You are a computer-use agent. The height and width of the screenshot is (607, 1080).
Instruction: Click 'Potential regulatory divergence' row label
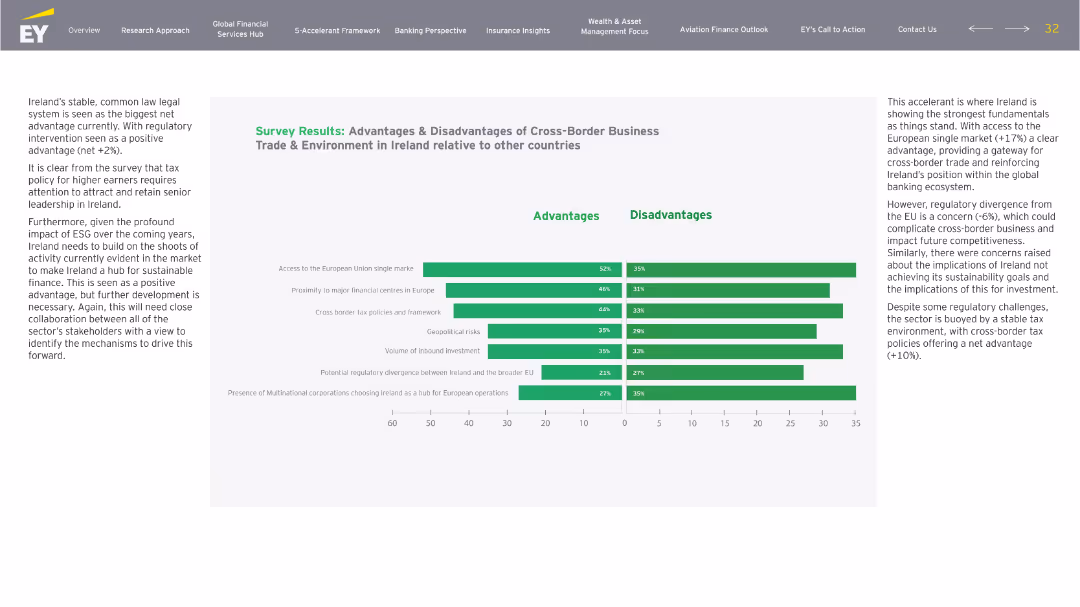427,373
